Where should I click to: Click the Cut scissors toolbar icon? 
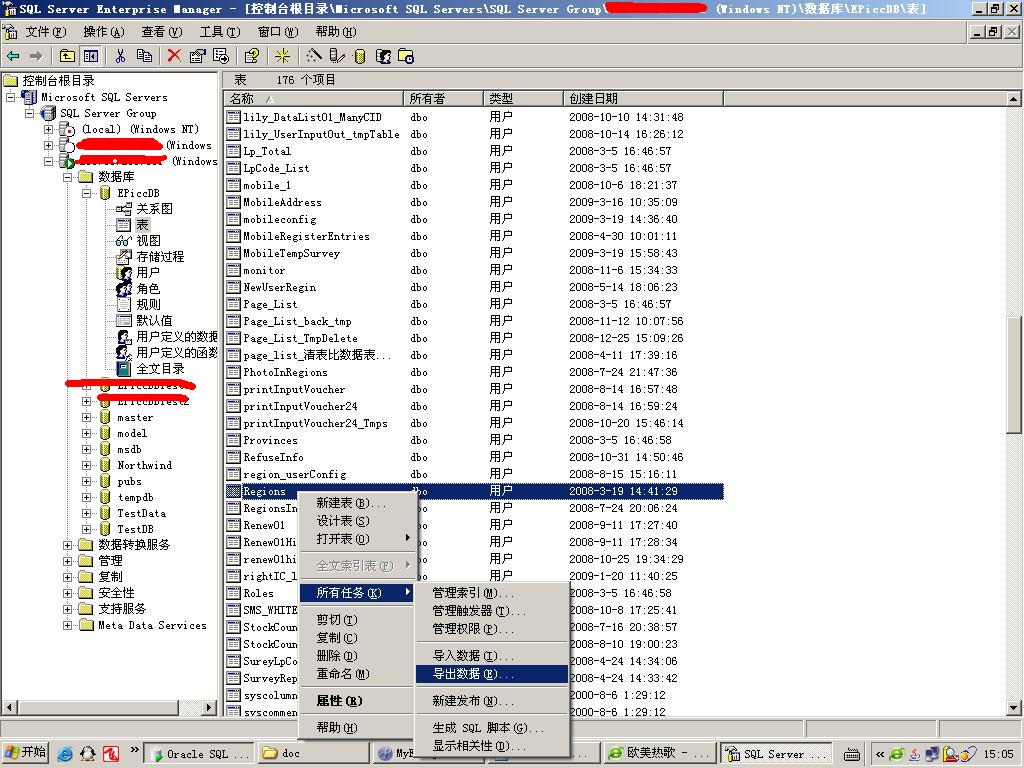[121, 56]
